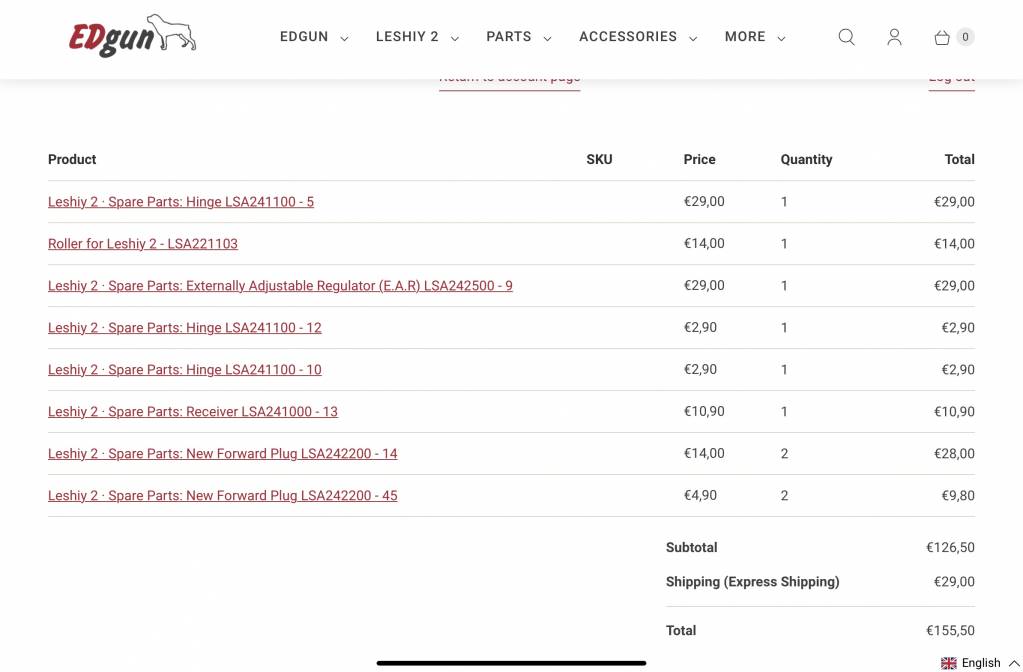Expand the ACCESSORIES menu chevron

coord(693,38)
